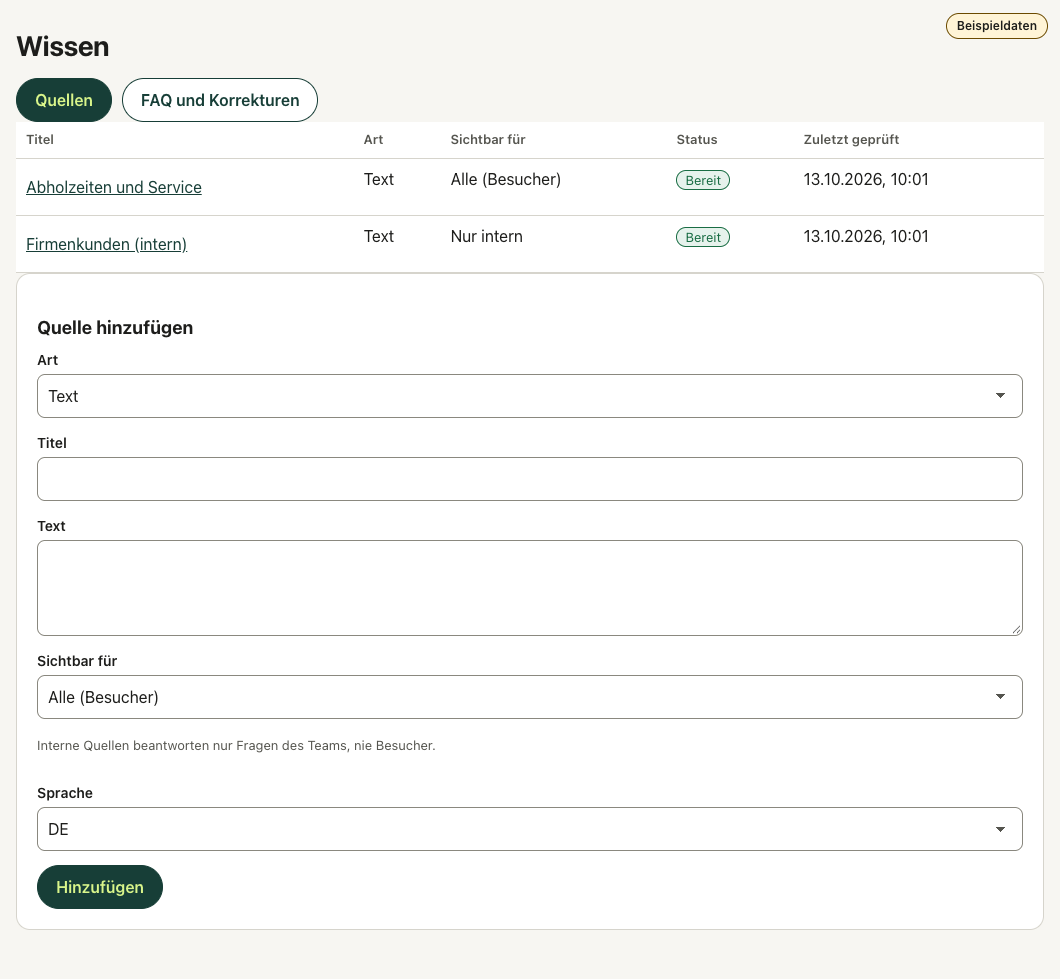Click the arrow icon of Art select

pyautogui.click(x=1001, y=396)
